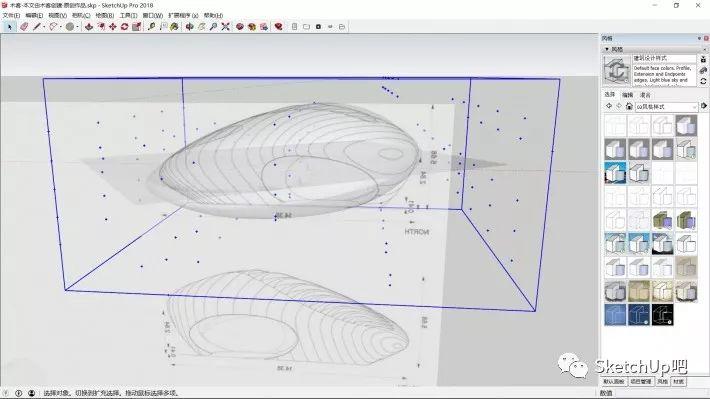The width and height of the screenshot is (710, 399).
Task: Click the 默认面板 tray tab
Action: coord(614,382)
